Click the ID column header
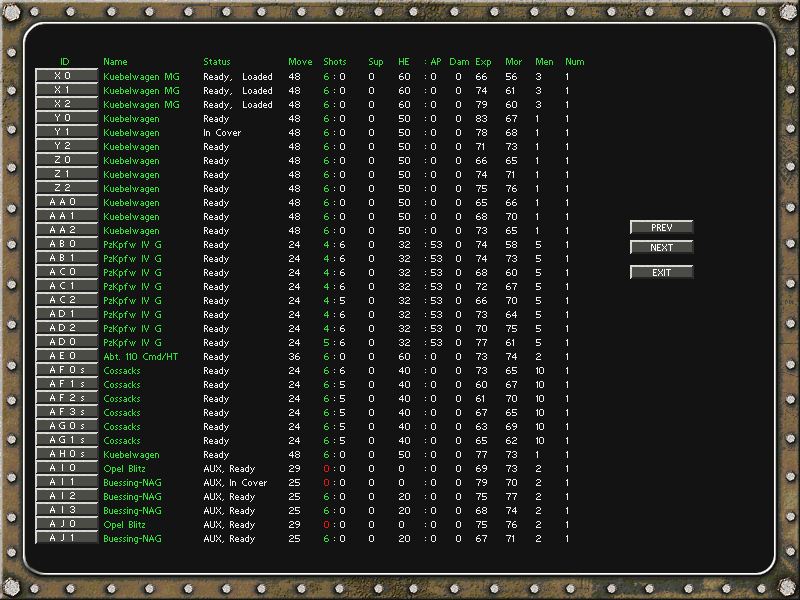The image size is (800, 600). 64,62
